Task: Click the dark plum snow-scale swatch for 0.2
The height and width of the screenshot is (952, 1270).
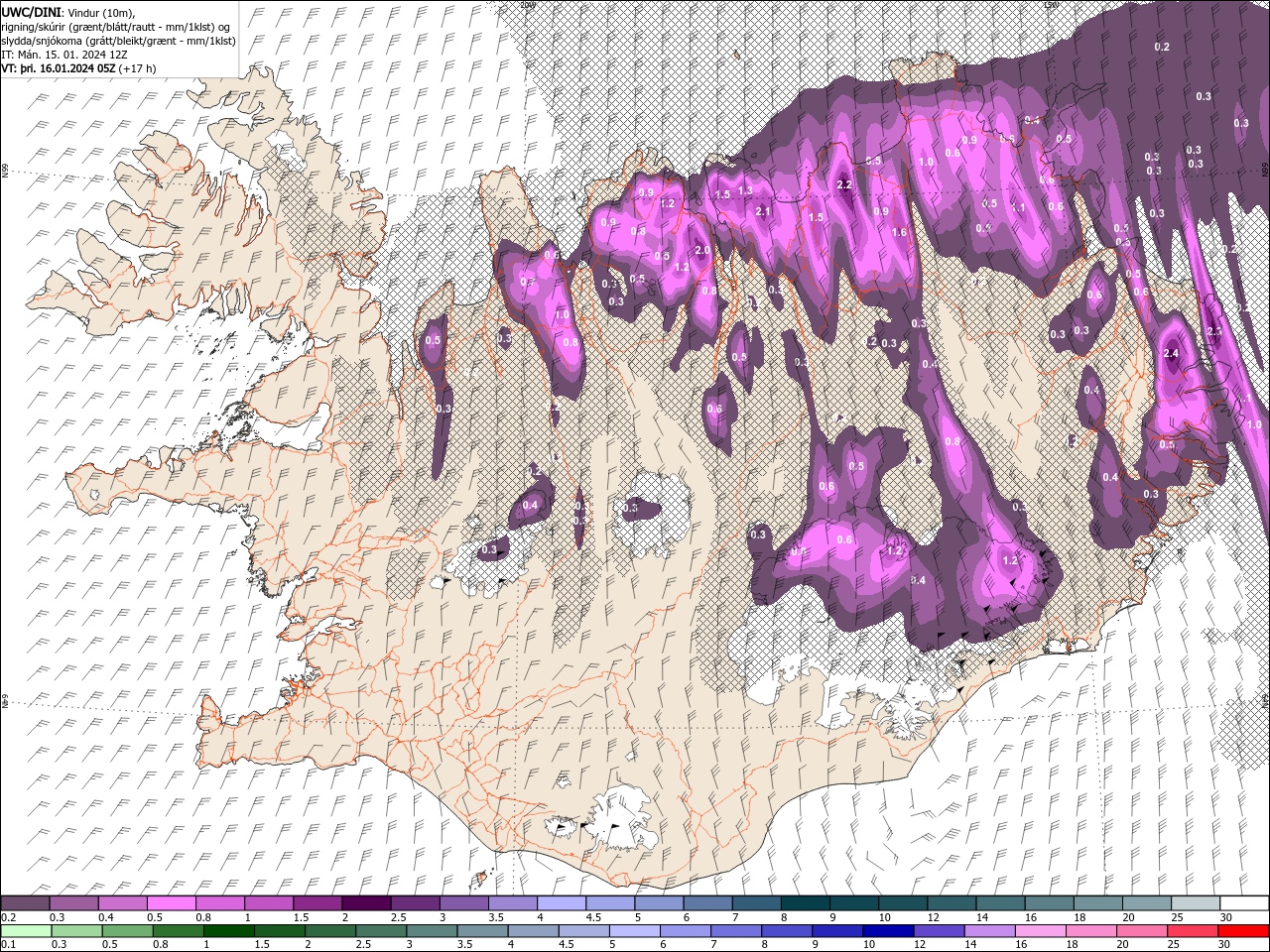Action: [x=25, y=903]
